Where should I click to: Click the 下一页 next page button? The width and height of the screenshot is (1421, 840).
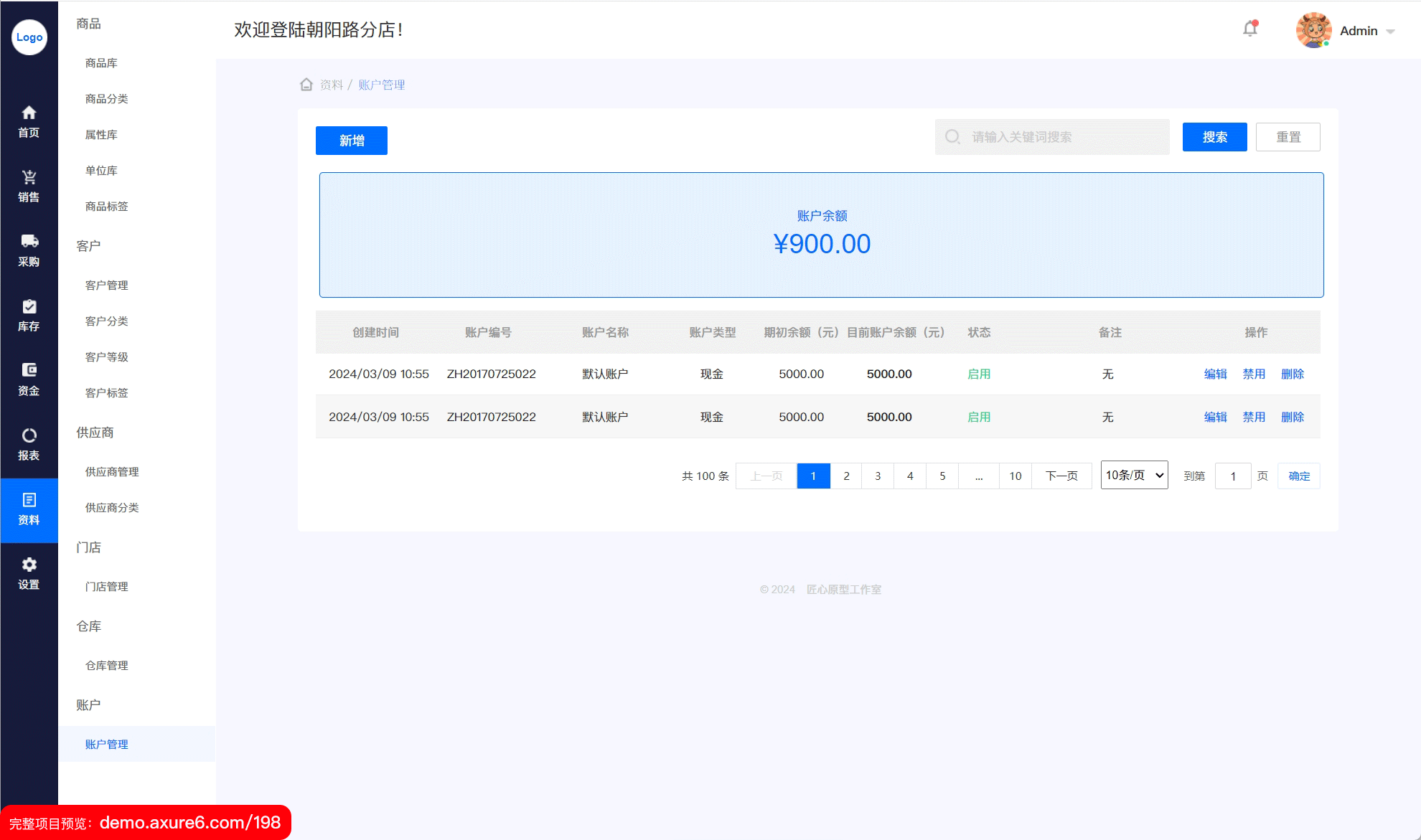tap(1061, 476)
